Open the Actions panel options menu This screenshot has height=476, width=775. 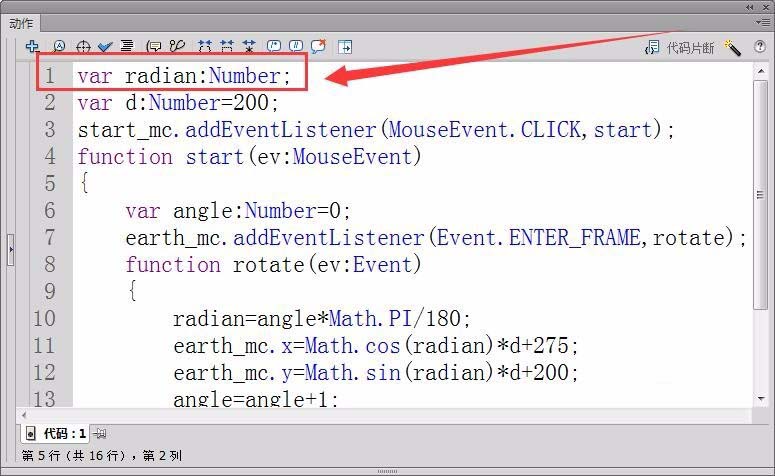point(762,22)
